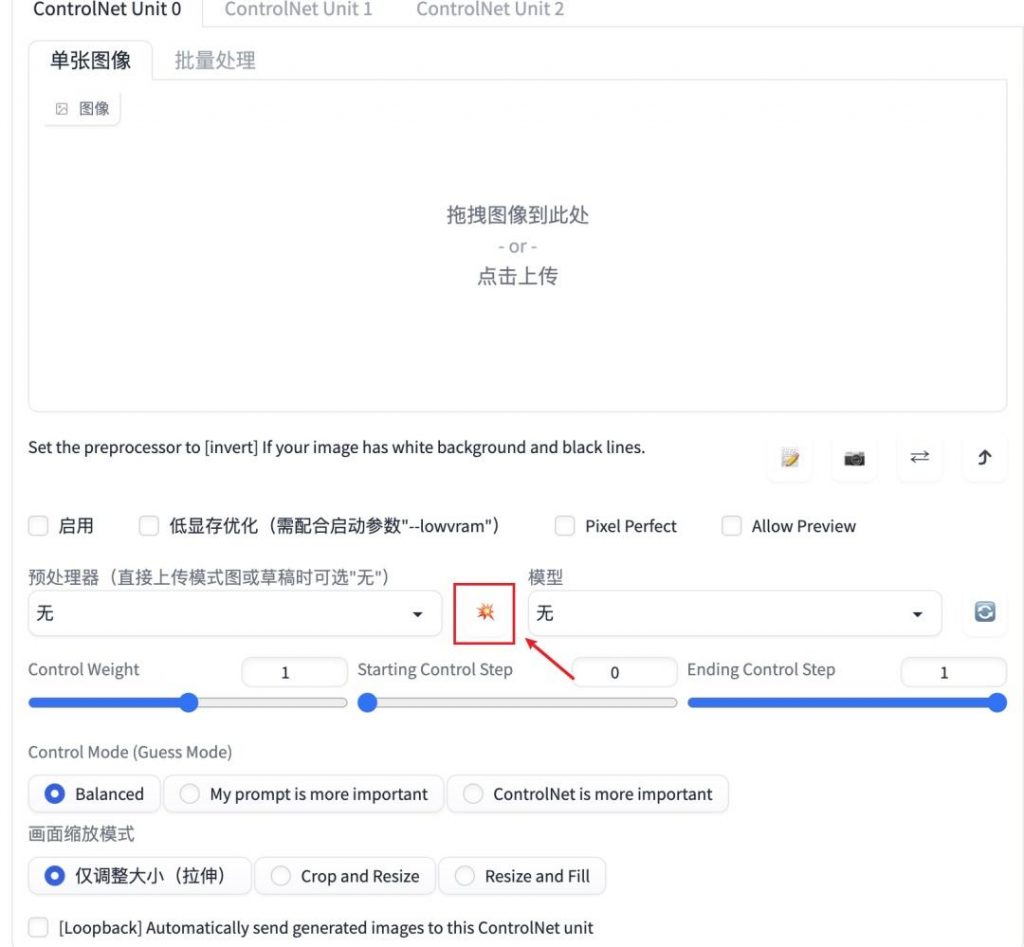This screenshot has height=947, width=1024.
Task: Enable the 启用 checkbox
Action: point(38,526)
